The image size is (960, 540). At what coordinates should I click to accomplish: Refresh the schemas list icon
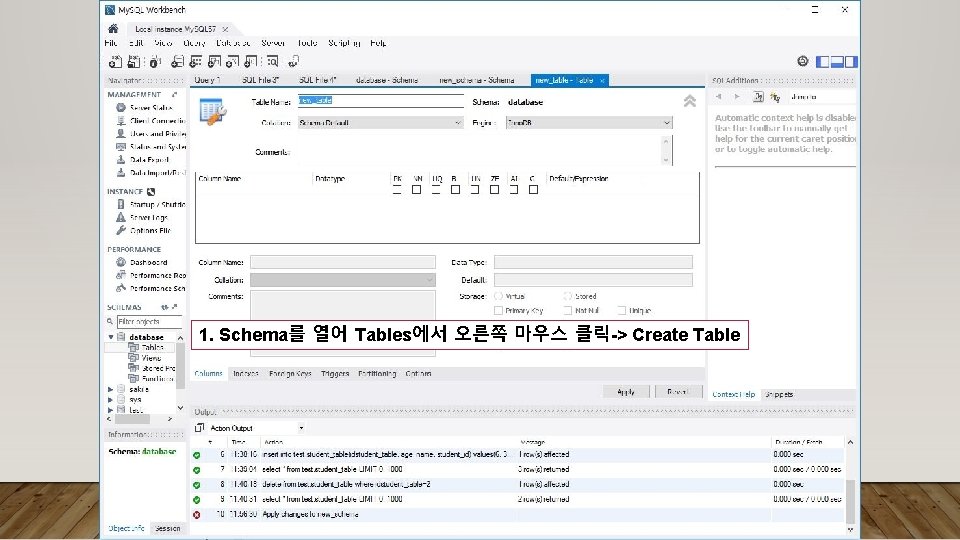point(165,307)
